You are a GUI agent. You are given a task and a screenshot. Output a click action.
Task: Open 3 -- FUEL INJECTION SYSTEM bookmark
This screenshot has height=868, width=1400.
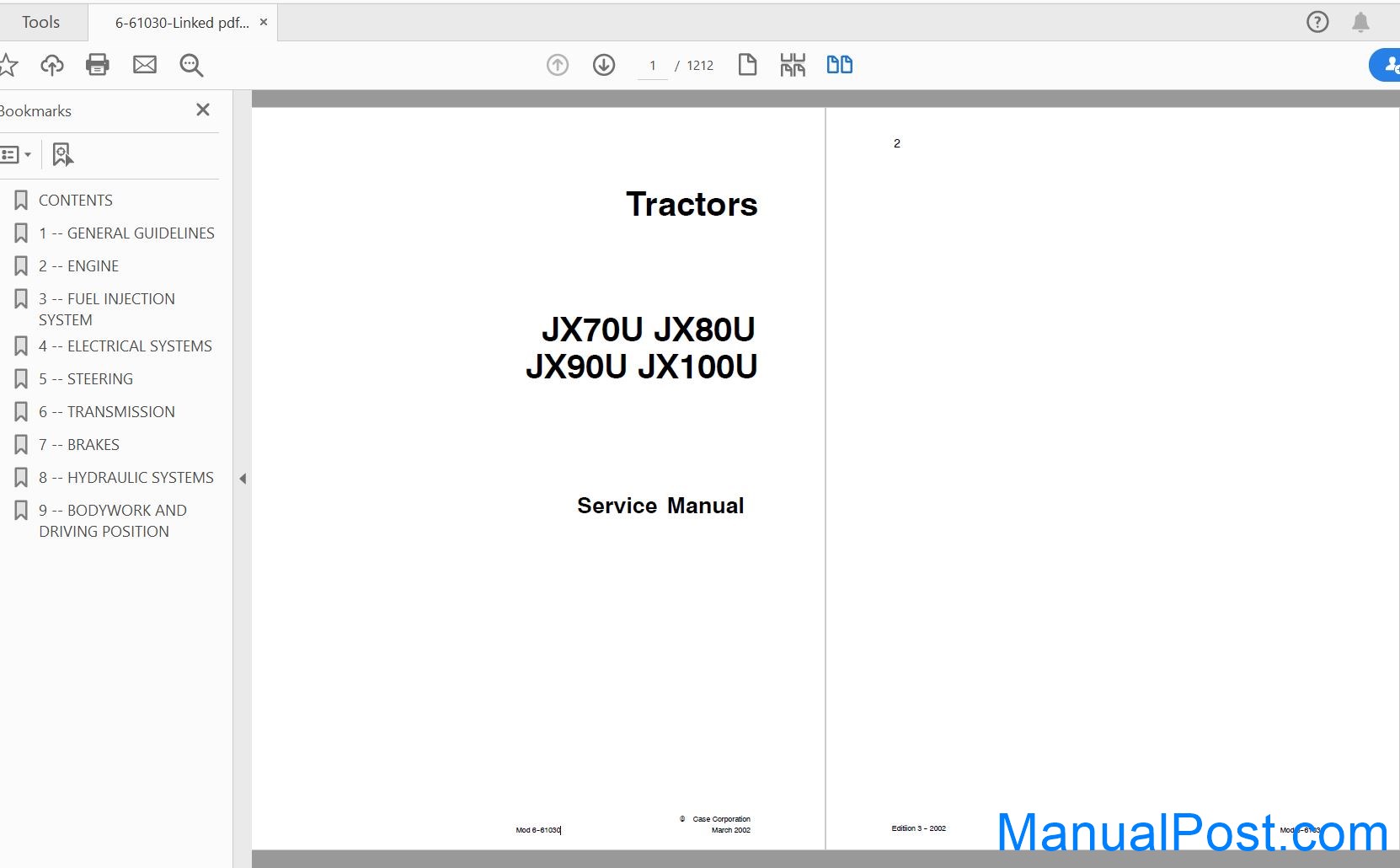coord(107,309)
